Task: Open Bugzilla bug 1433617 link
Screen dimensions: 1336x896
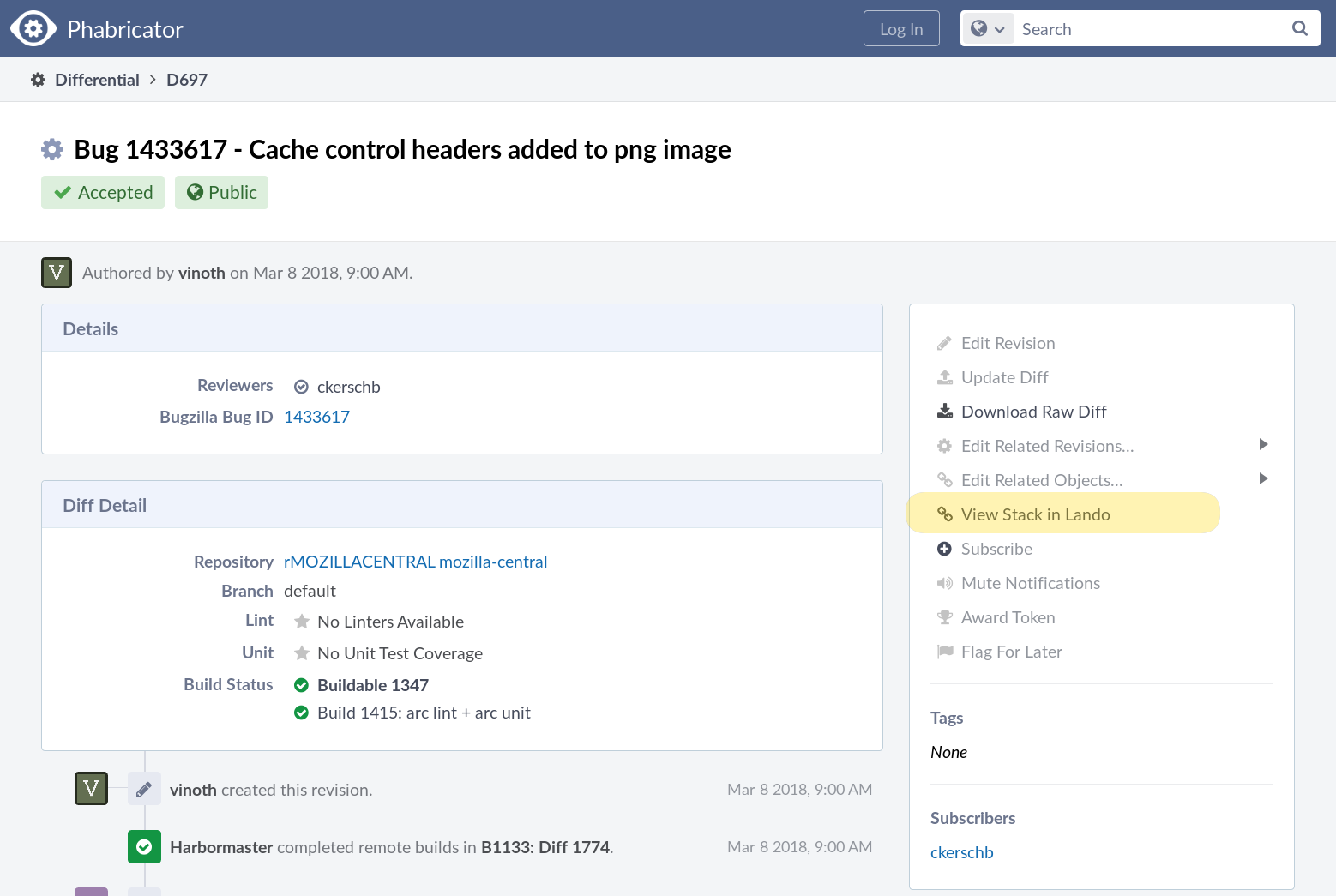Action: [316, 417]
